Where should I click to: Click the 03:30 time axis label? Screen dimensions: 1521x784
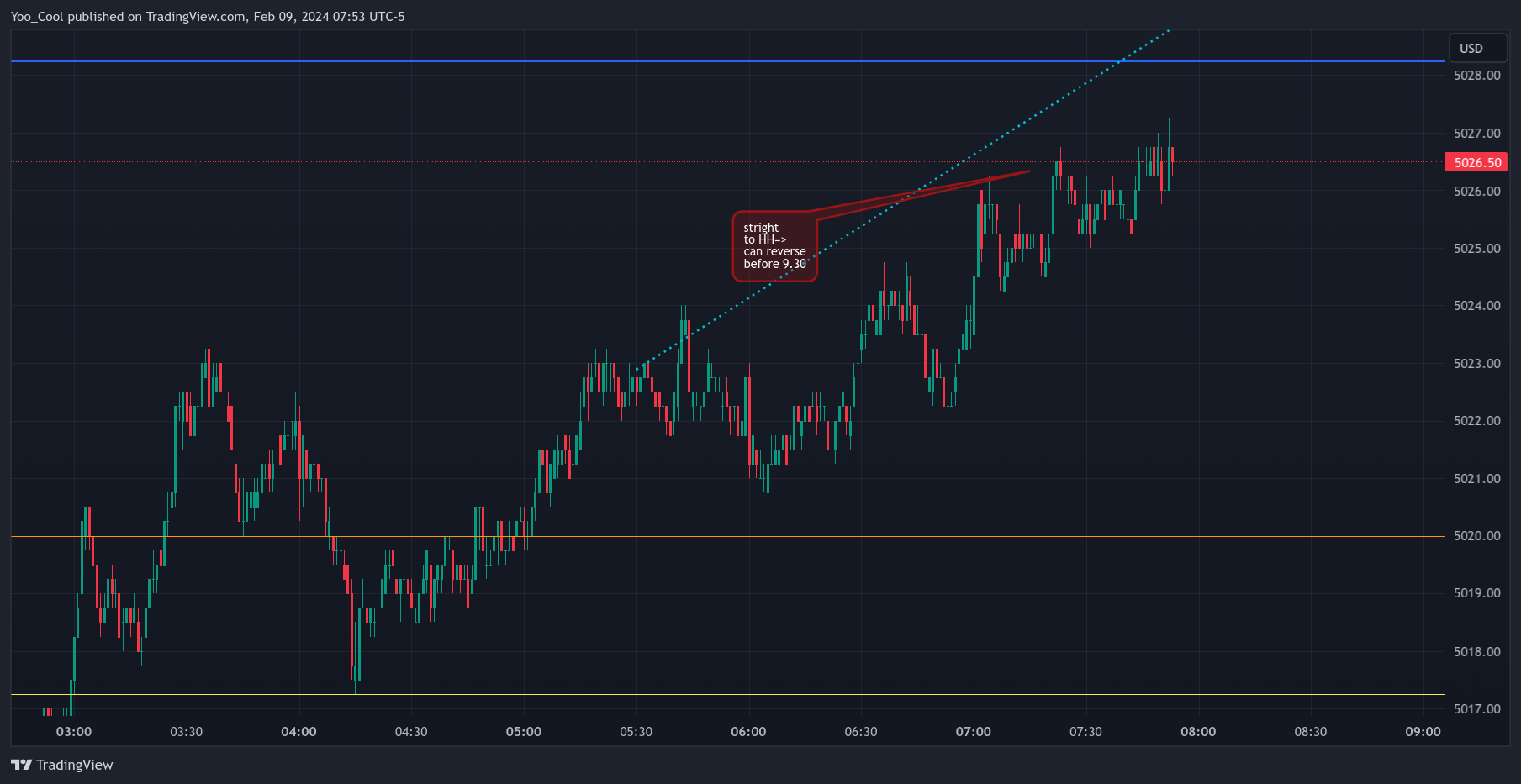pyautogui.click(x=187, y=732)
